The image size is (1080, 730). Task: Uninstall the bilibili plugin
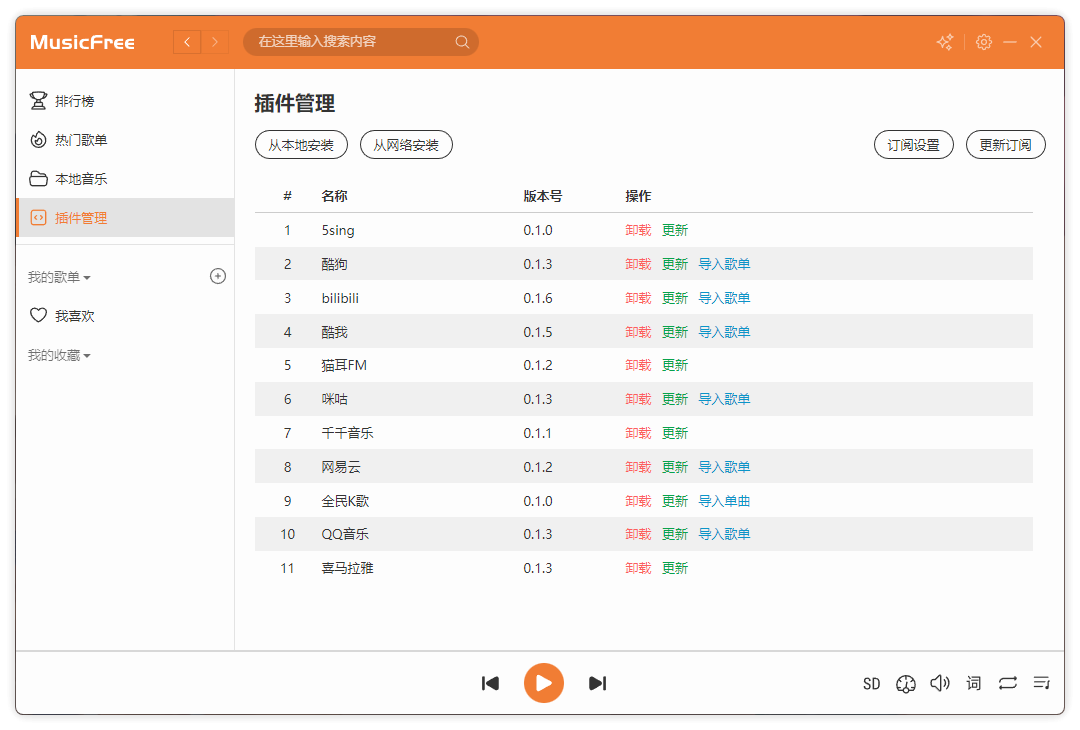click(x=638, y=298)
